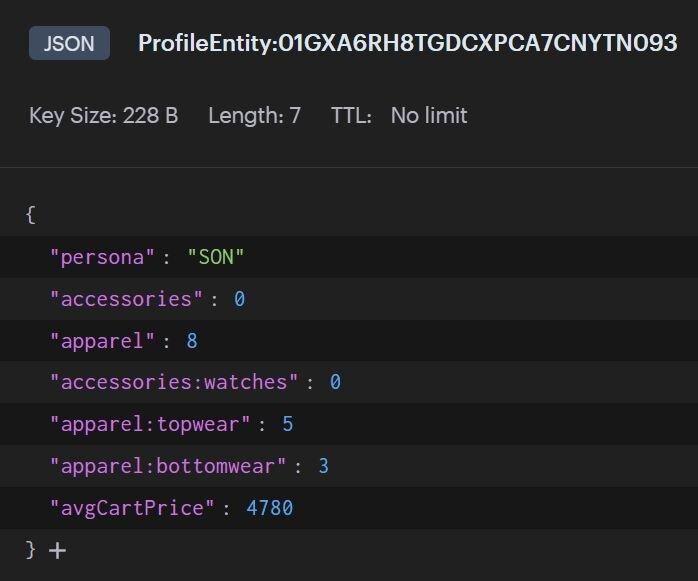The height and width of the screenshot is (581, 698).
Task: Click the TTL No limit value
Action: click(x=429, y=116)
